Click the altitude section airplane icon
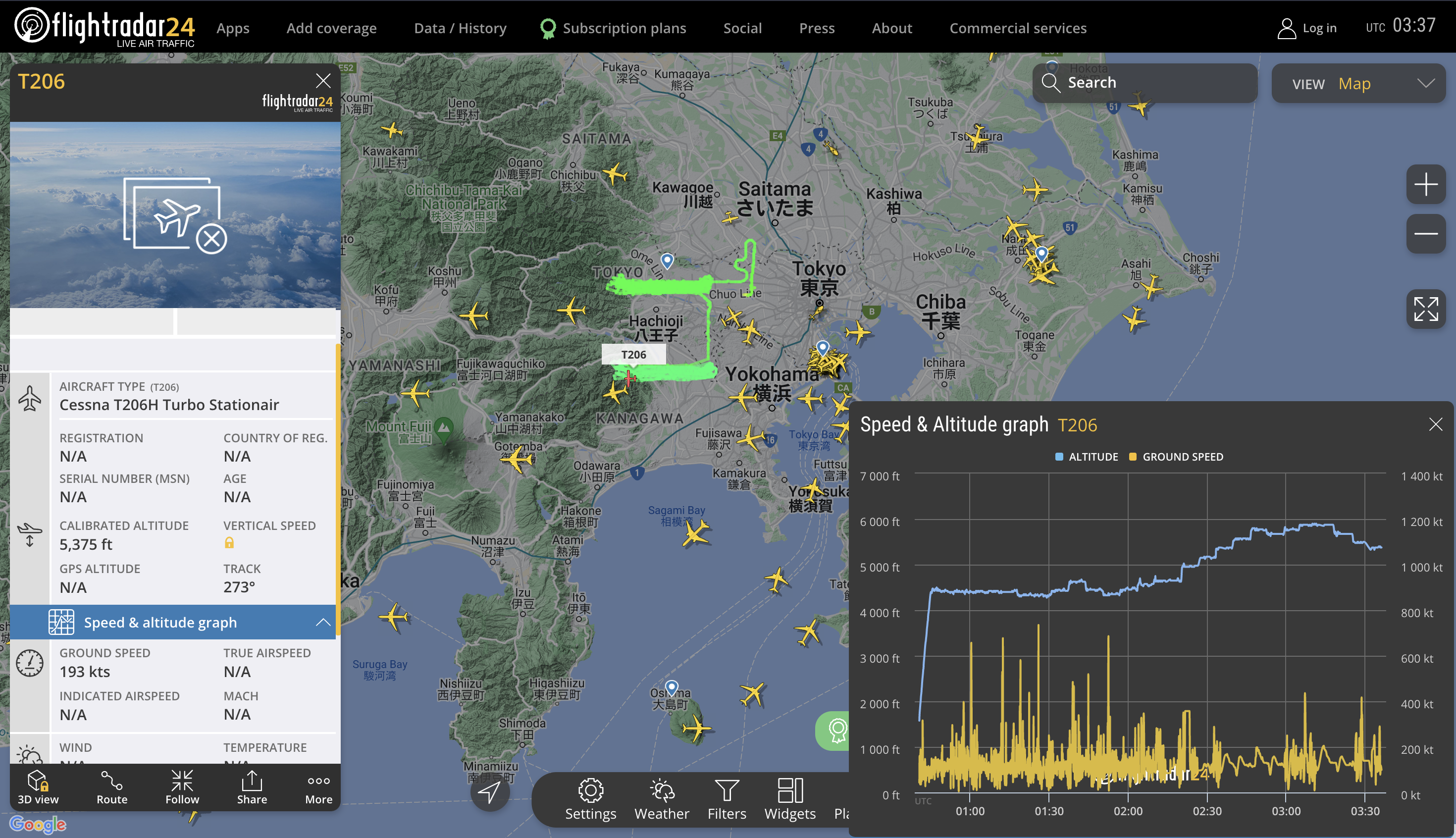Image resolution: width=1456 pixels, height=838 pixels. (x=30, y=535)
